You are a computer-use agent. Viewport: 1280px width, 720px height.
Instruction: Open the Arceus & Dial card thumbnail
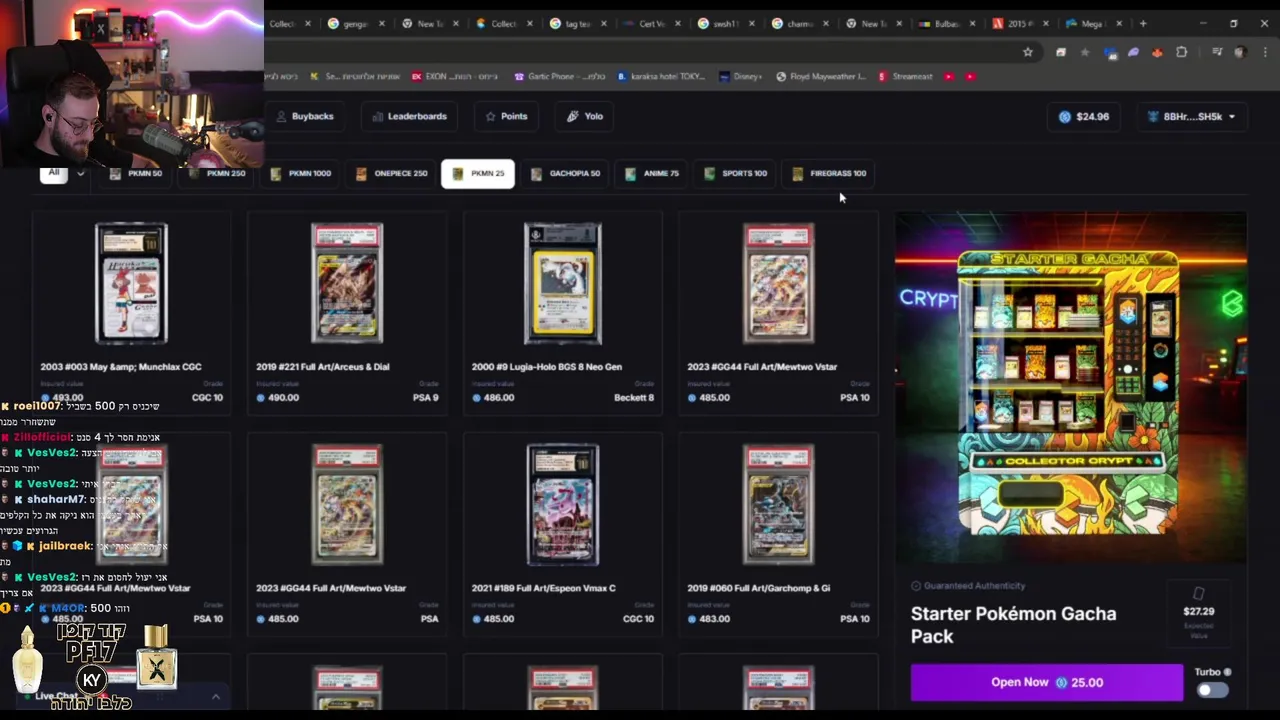pyautogui.click(x=347, y=284)
